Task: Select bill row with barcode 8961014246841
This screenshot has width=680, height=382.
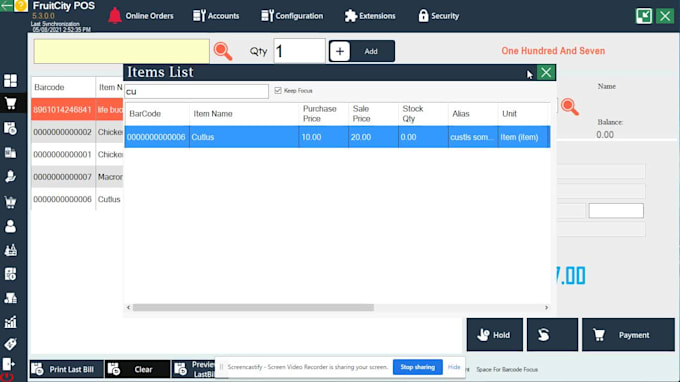Action: point(77,110)
